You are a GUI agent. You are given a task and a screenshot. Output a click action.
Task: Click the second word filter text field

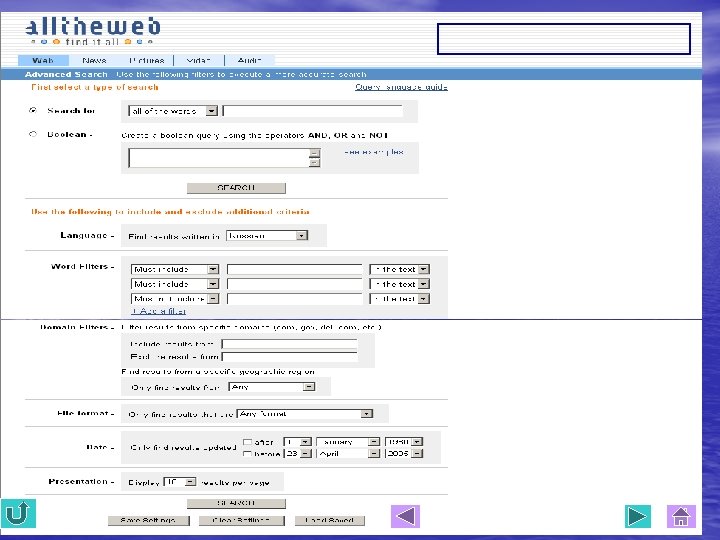tap(294, 284)
